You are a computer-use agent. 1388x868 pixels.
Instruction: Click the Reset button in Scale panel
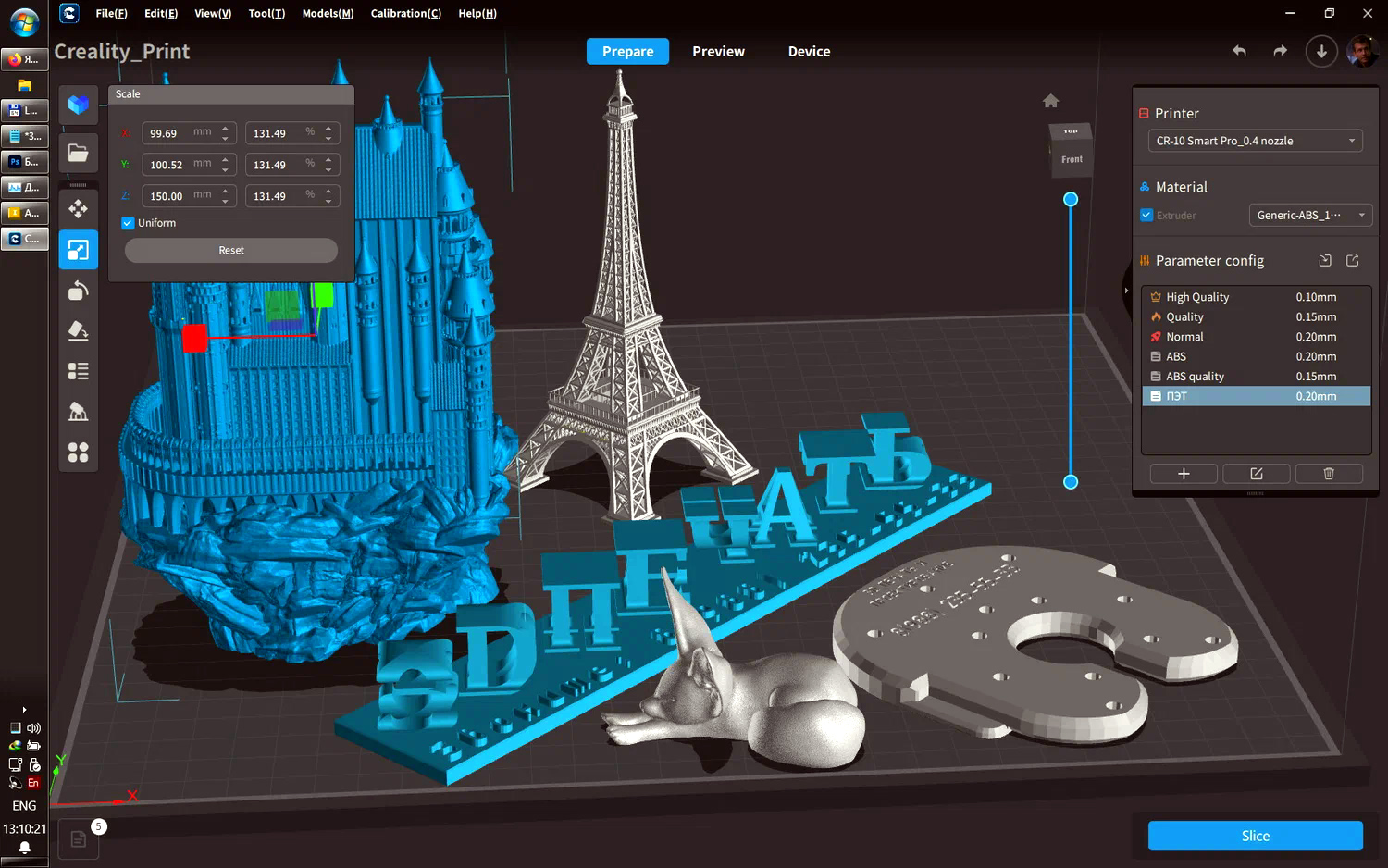pos(231,251)
